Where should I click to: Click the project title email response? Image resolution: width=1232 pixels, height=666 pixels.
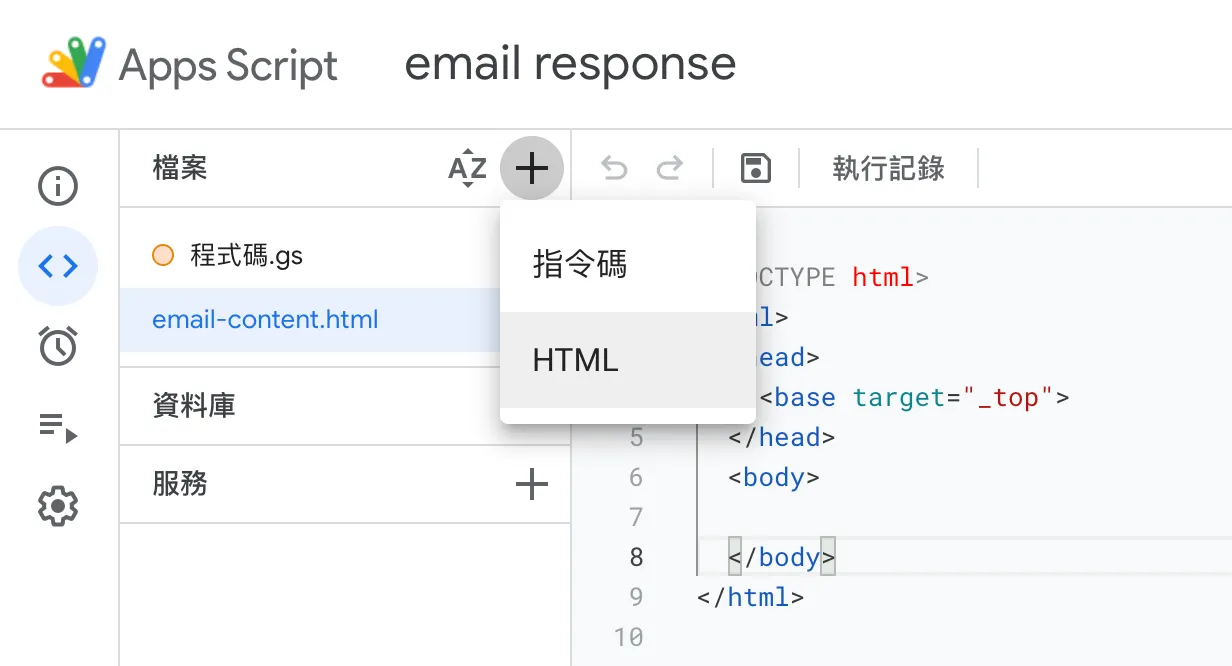click(570, 63)
